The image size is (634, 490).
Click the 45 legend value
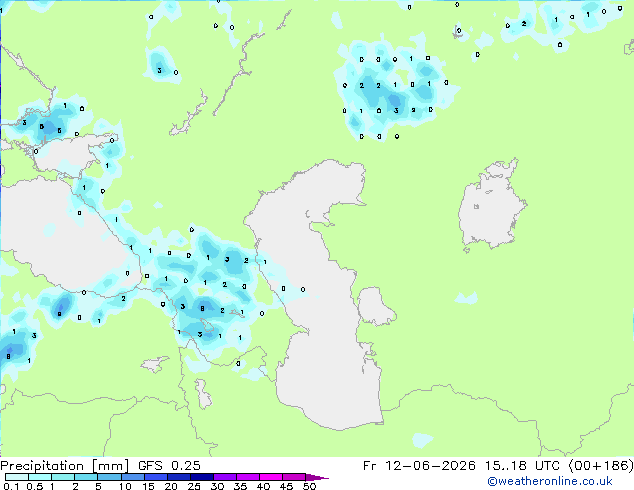click(x=286, y=486)
